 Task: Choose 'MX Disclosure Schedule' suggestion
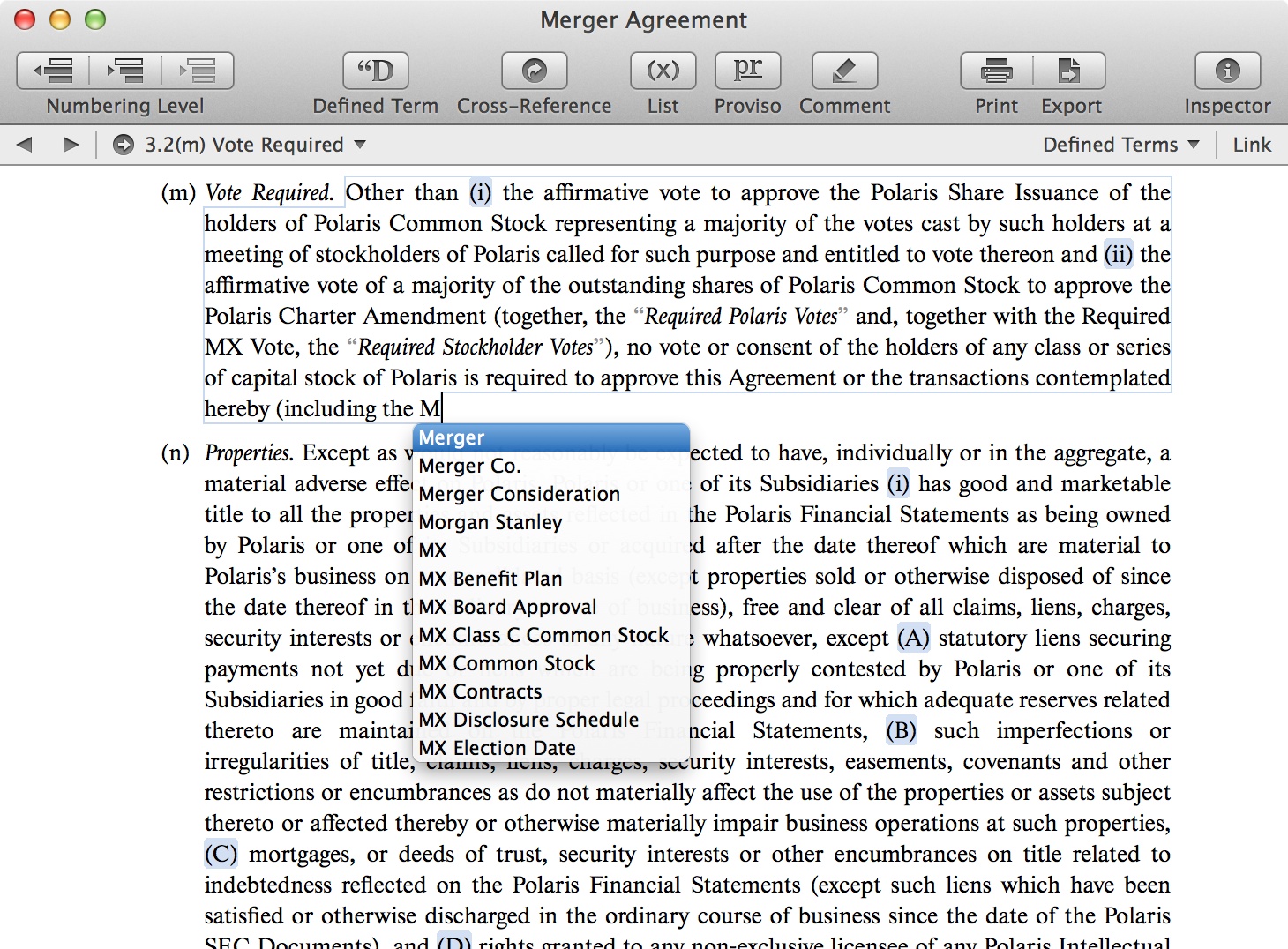(x=551, y=720)
